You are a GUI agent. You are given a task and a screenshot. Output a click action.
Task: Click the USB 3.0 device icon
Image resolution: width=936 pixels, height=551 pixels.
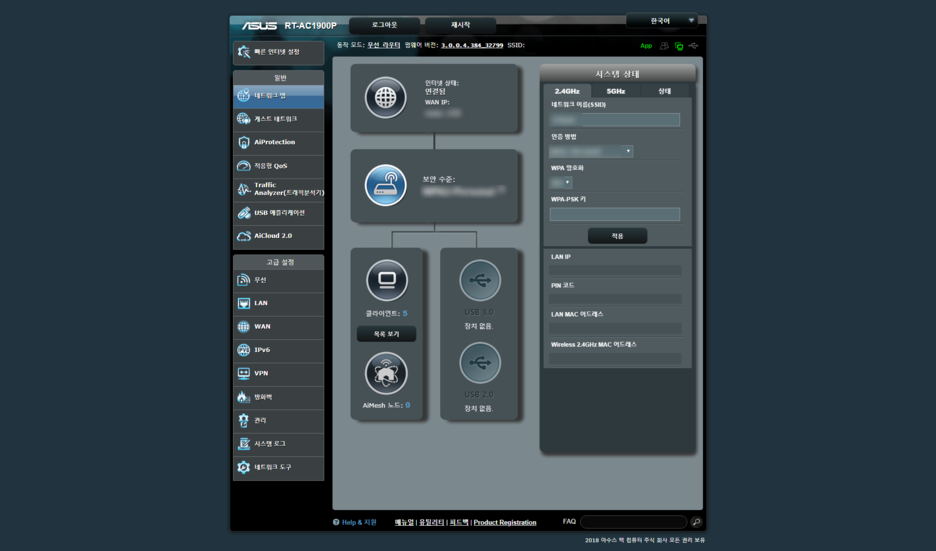[x=480, y=280]
